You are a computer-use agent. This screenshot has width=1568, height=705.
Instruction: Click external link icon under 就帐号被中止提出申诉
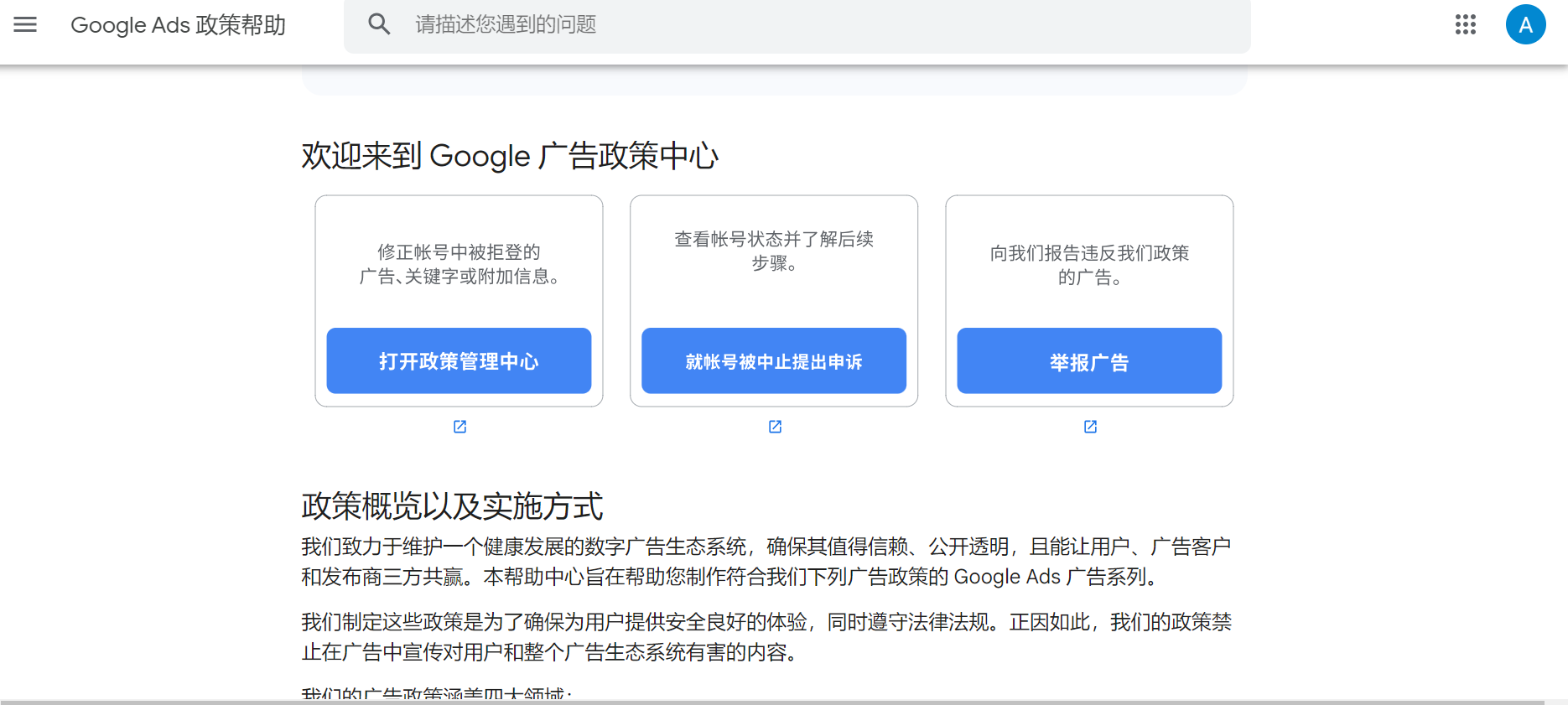[x=775, y=427]
